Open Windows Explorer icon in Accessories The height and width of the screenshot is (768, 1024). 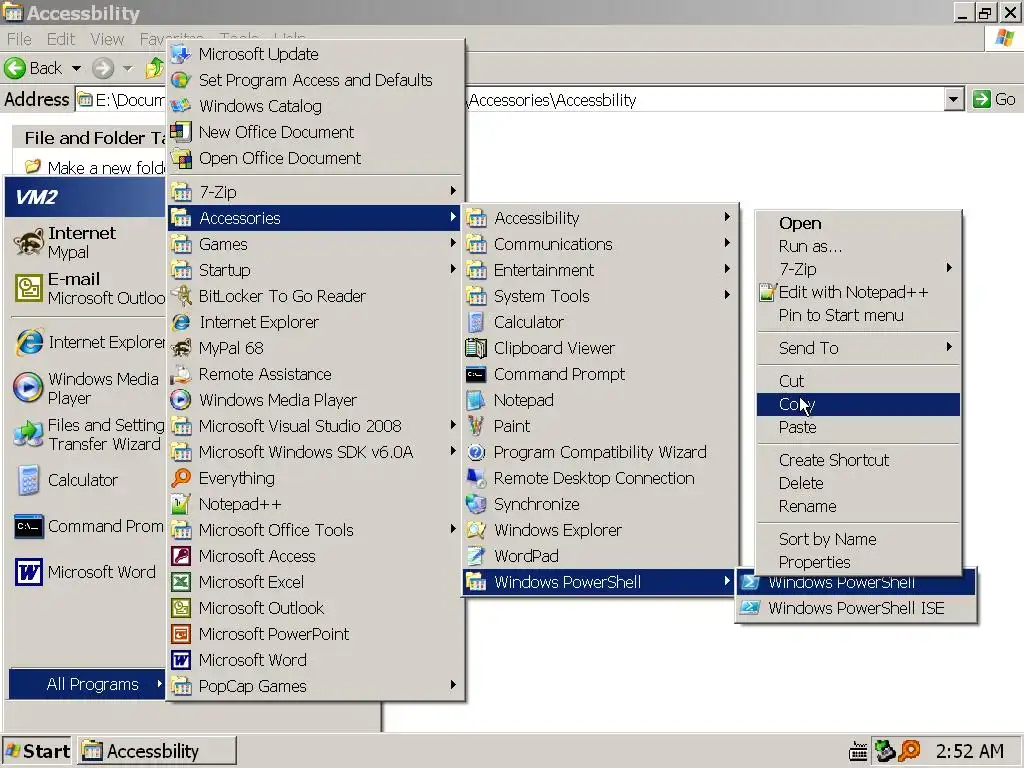(476, 530)
